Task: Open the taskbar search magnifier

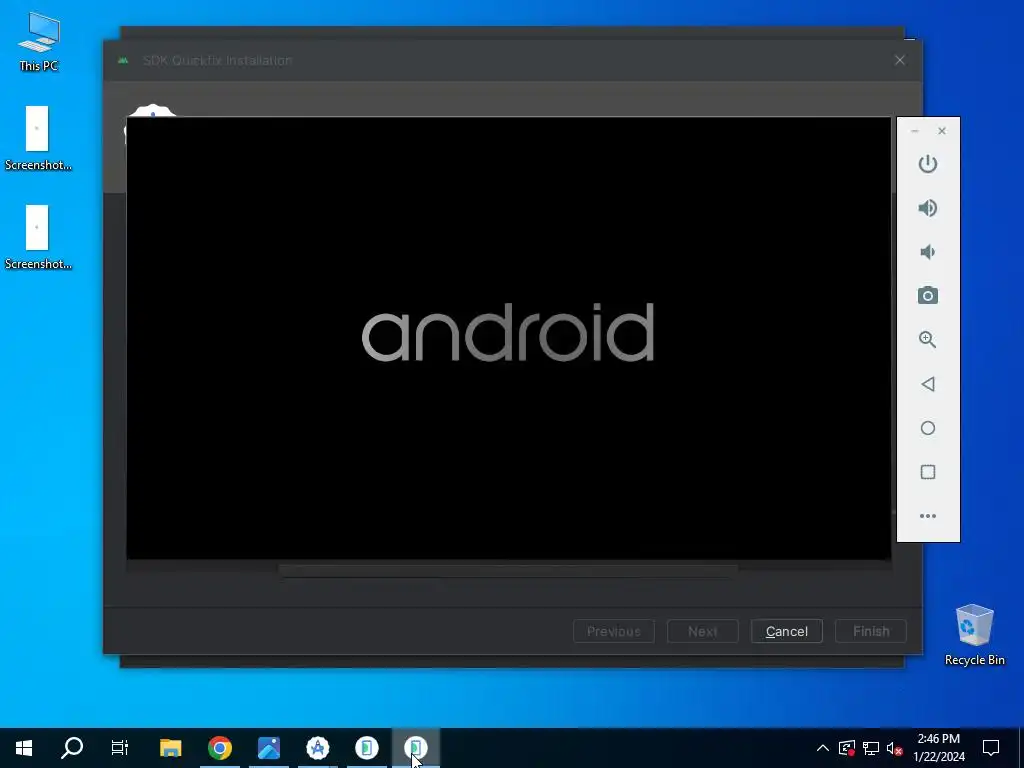Action: (72, 748)
